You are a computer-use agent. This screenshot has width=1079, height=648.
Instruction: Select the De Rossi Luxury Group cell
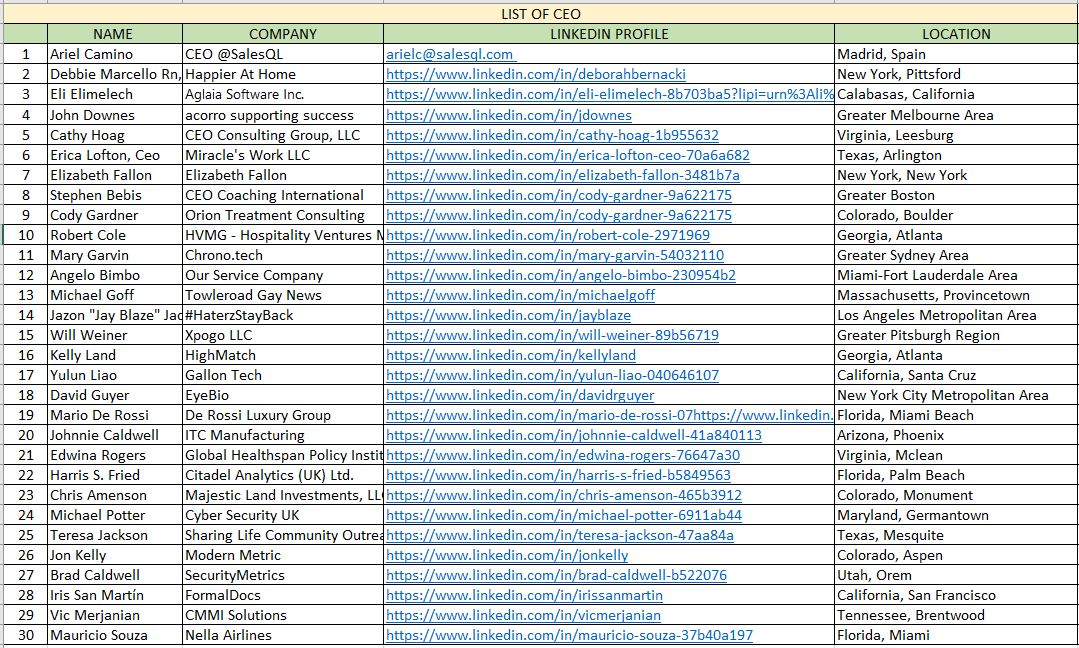pyautogui.click(x=283, y=415)
